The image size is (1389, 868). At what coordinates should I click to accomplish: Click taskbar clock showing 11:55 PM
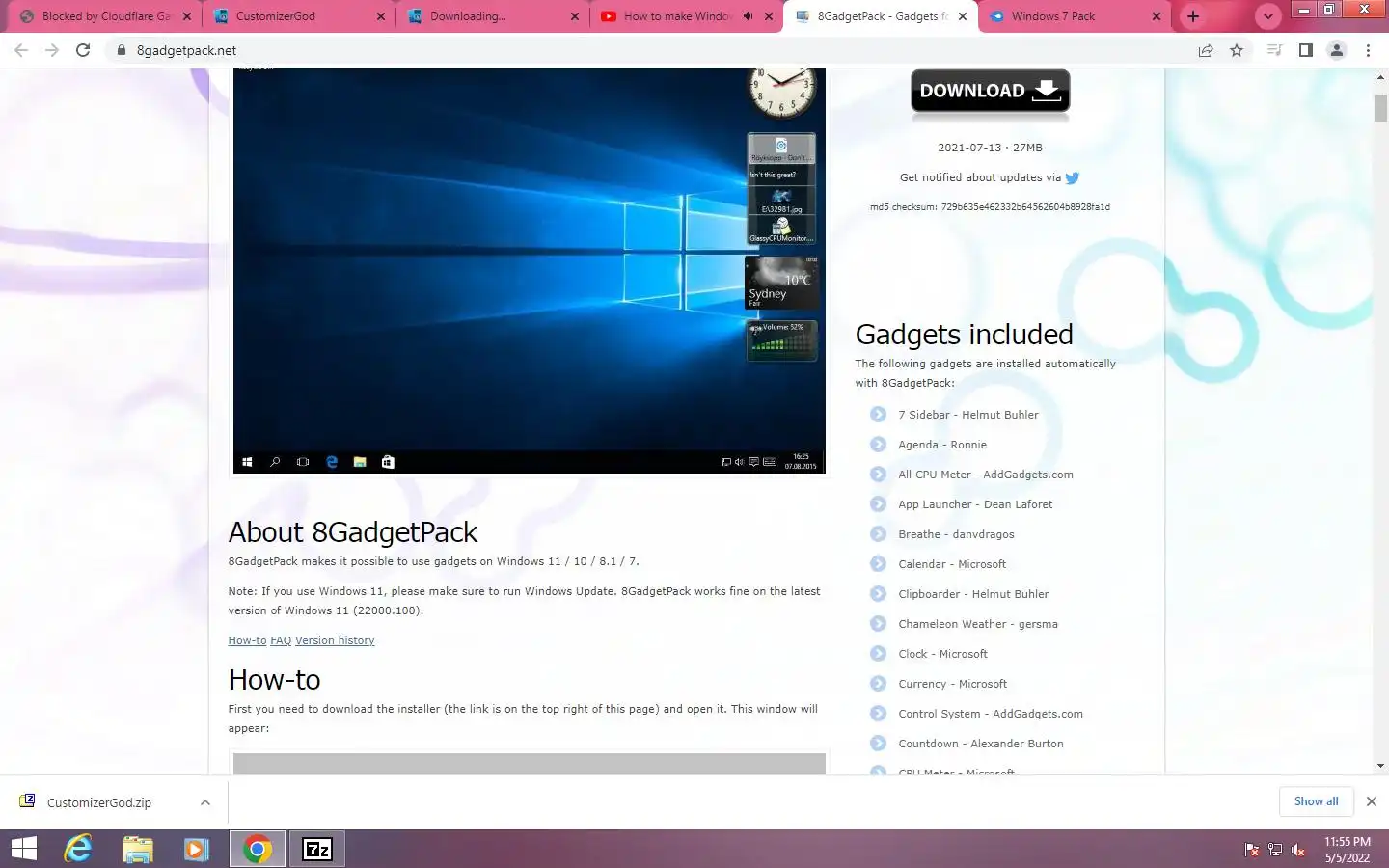(x=1347, y=850)
